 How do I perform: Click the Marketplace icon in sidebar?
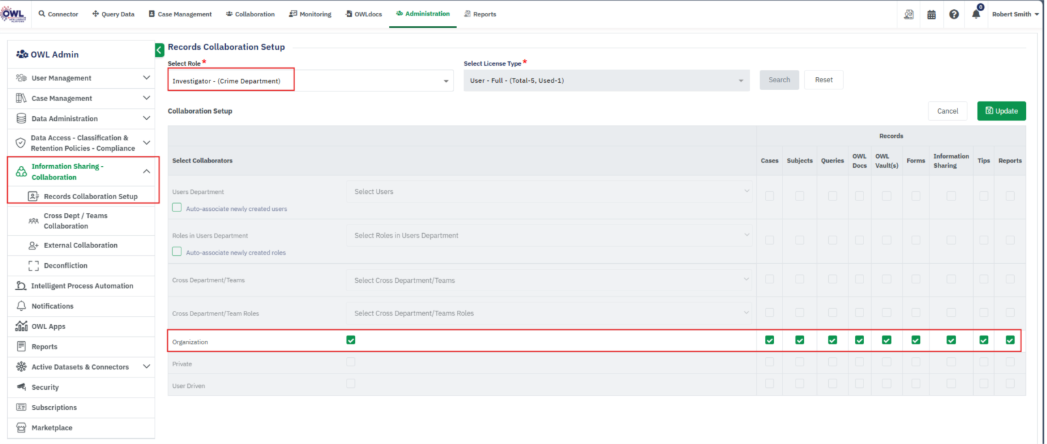pos(21,427)
